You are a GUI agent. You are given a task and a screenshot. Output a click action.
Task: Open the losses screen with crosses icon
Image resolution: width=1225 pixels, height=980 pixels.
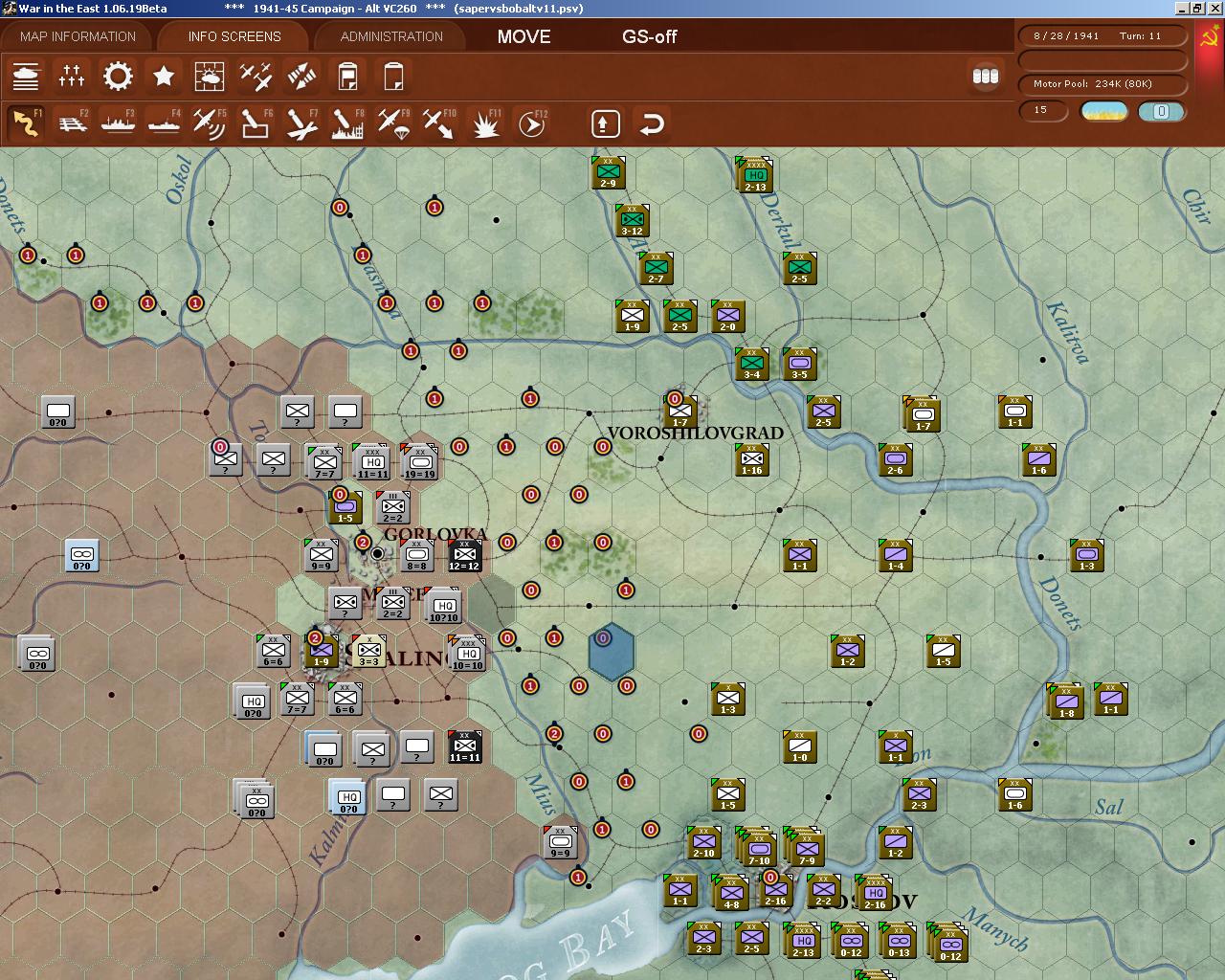[72, 76]
